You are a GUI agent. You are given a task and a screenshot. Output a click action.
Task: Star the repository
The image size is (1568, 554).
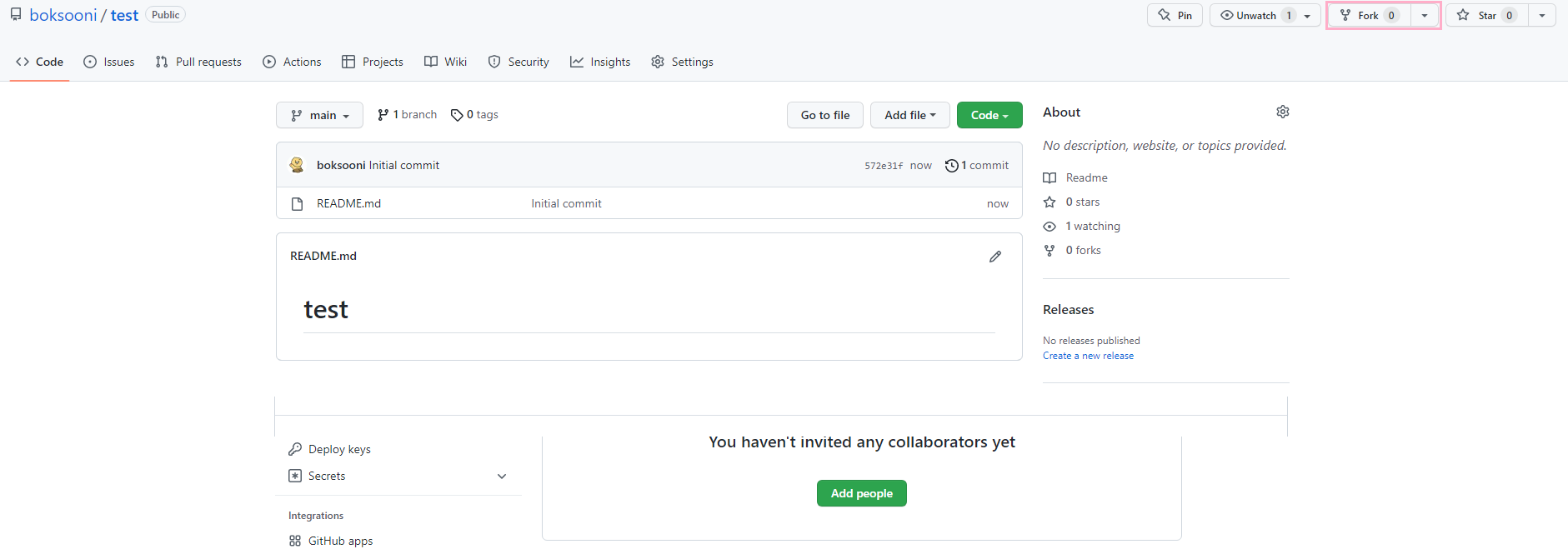[1487, 15]
